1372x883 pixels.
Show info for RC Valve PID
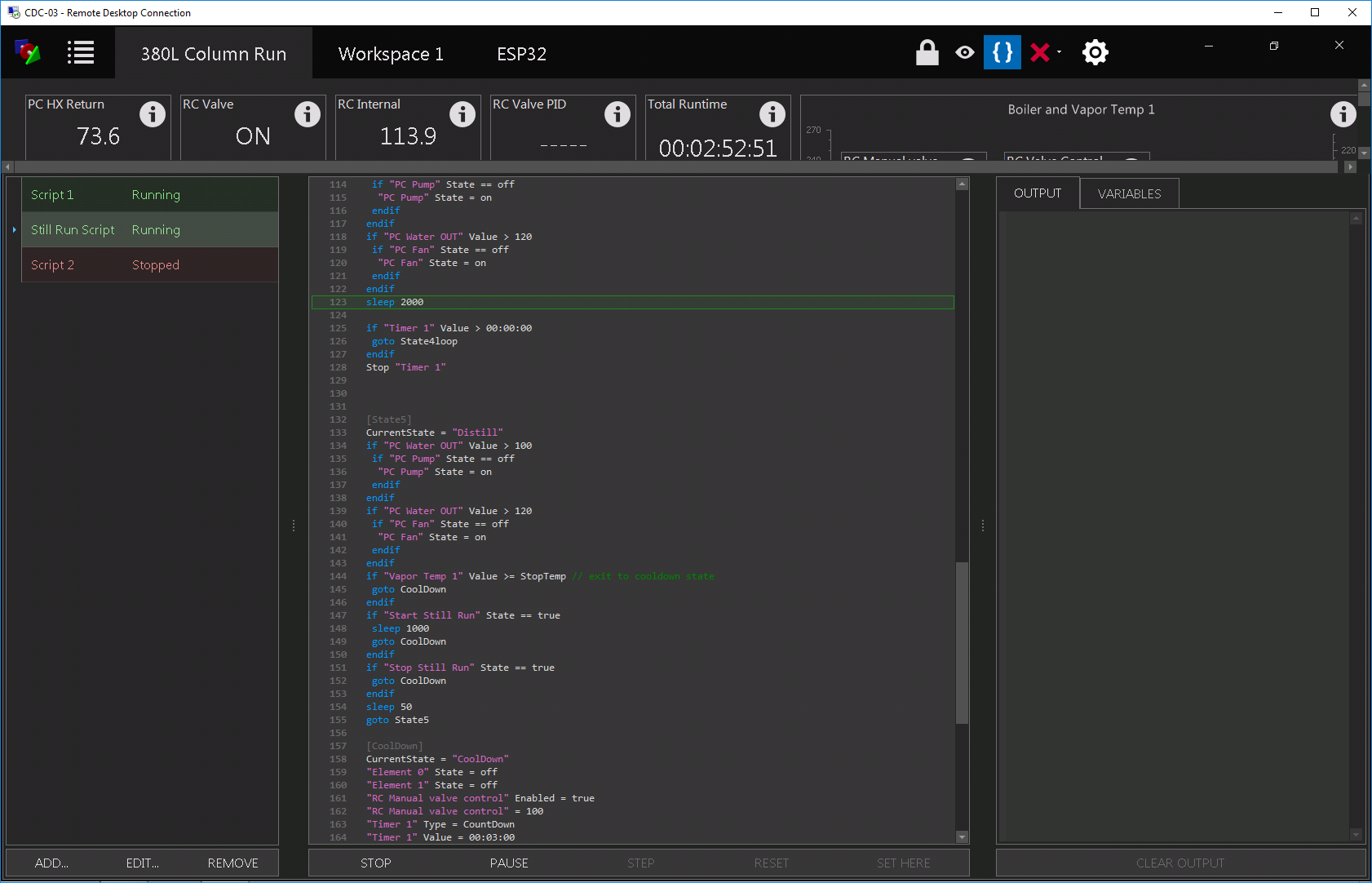pyautogui.click(x=617, y=114)
